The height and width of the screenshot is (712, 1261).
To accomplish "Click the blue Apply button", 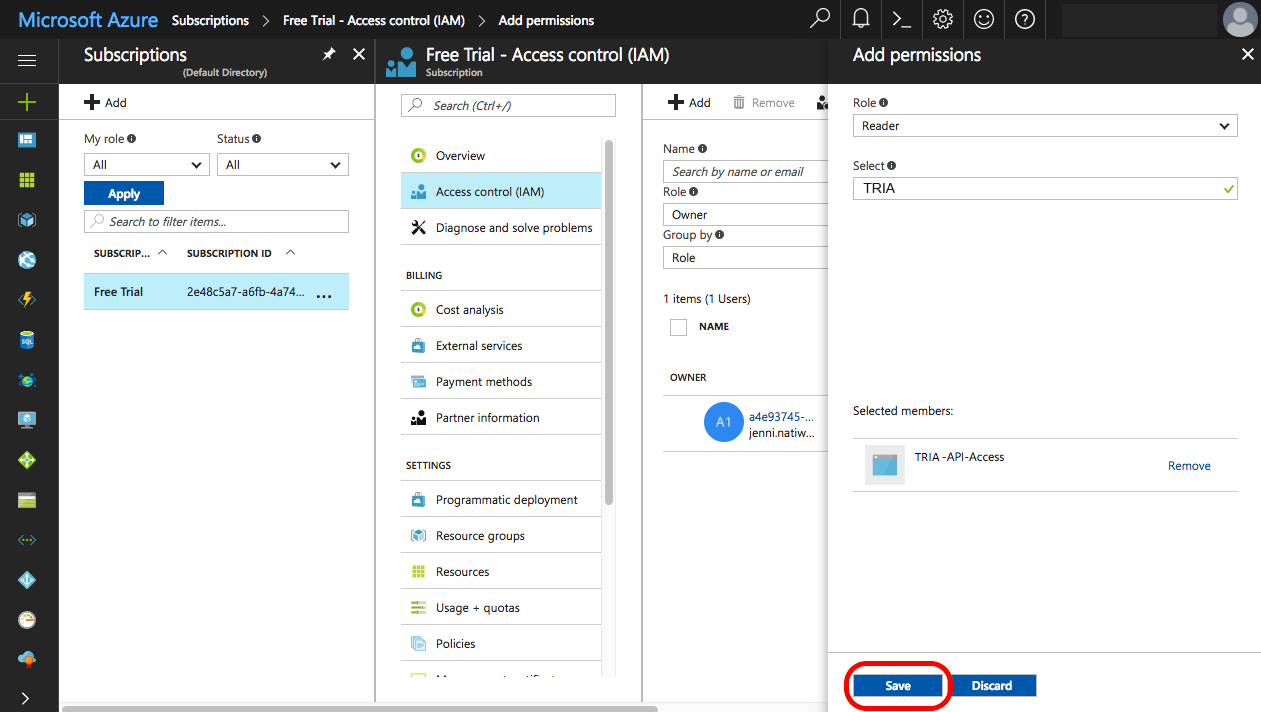I will tap(124, 194).
